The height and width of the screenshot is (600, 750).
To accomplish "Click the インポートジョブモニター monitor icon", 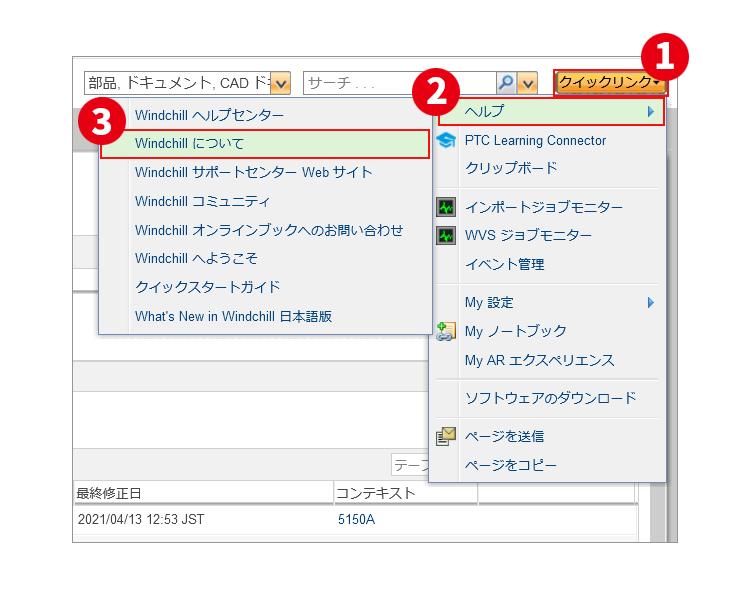I will (x=446, y=207).
